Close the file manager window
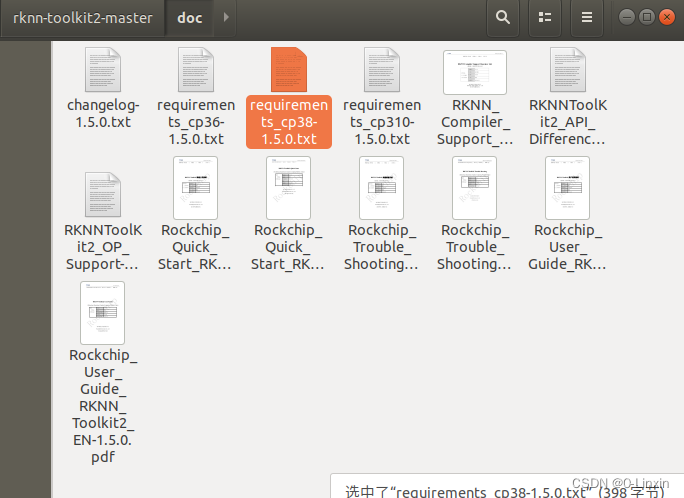This screenshot has width=684, height=498. 667,17
